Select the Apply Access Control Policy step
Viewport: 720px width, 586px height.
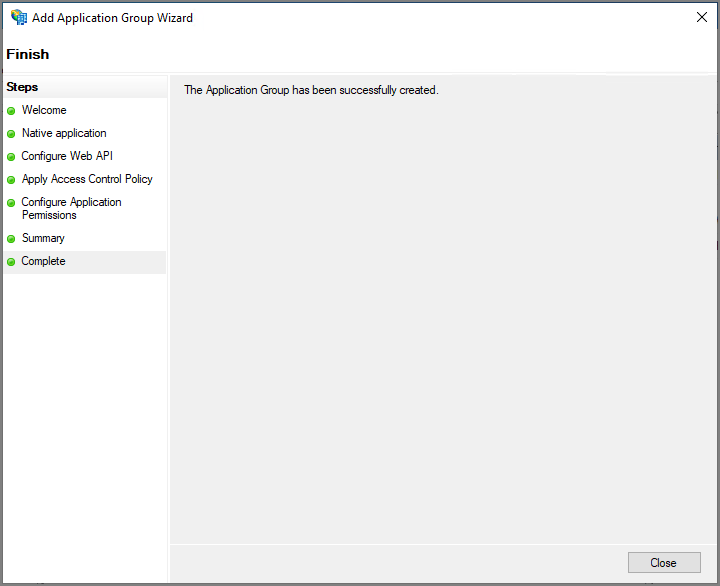pos(87,179)
